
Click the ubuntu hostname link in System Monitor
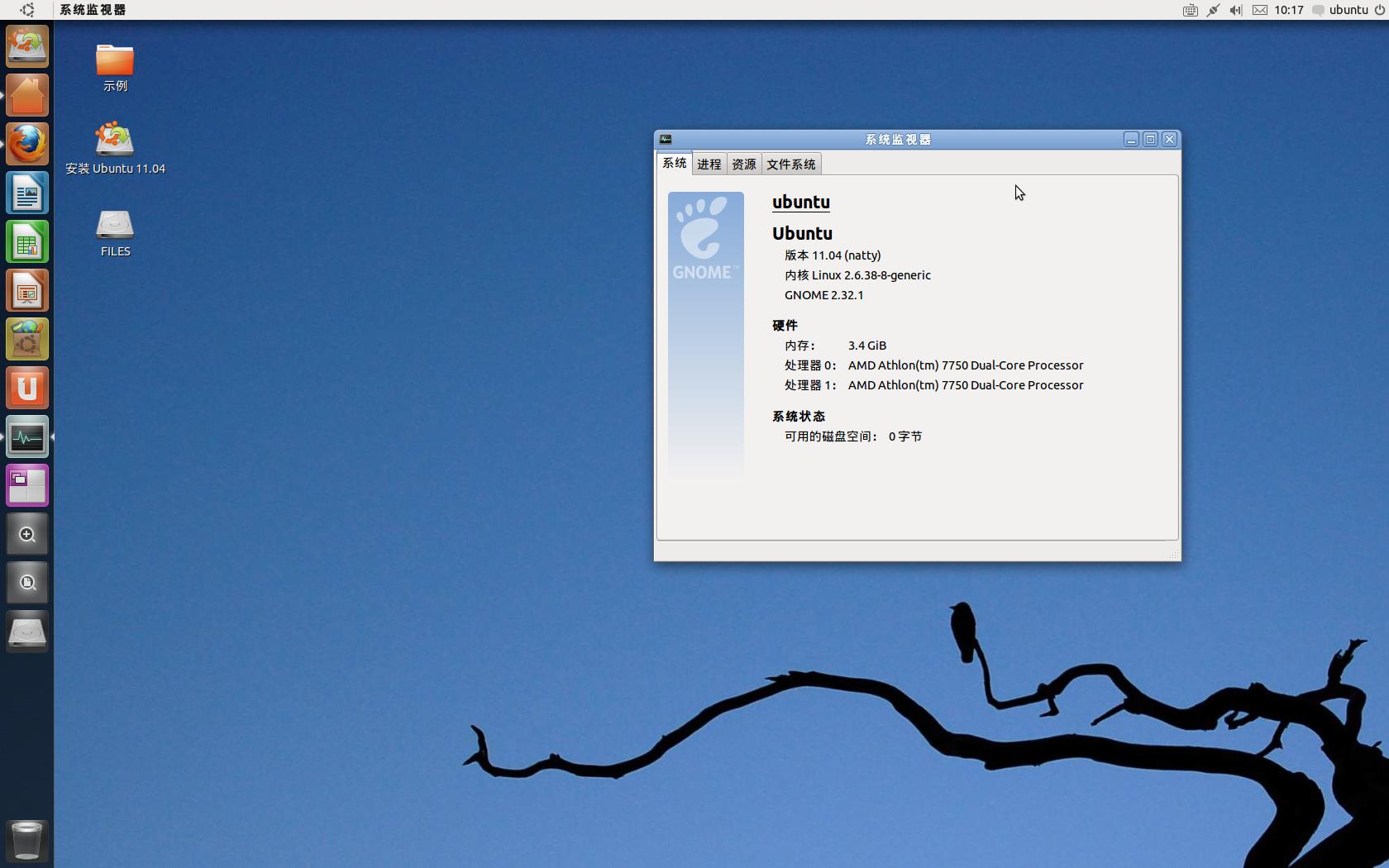tap(800, 202)
